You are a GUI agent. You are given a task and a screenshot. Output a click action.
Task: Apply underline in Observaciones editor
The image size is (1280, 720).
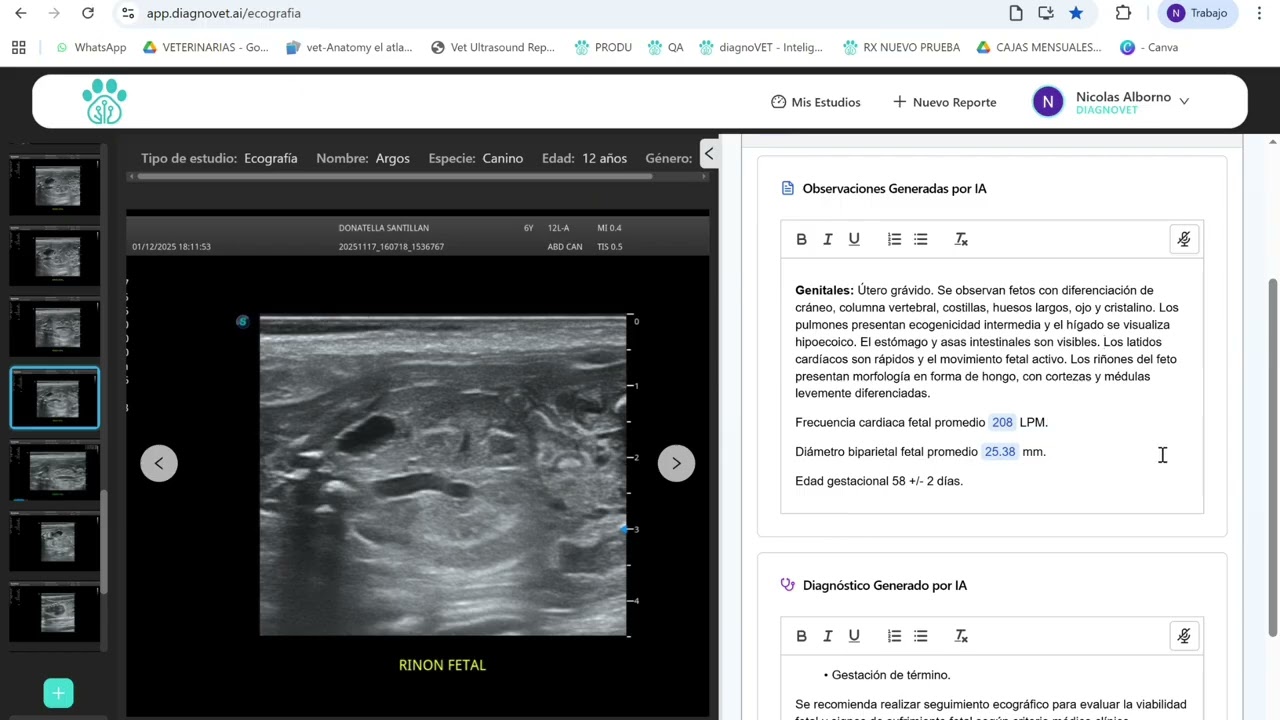pos(854,239)
